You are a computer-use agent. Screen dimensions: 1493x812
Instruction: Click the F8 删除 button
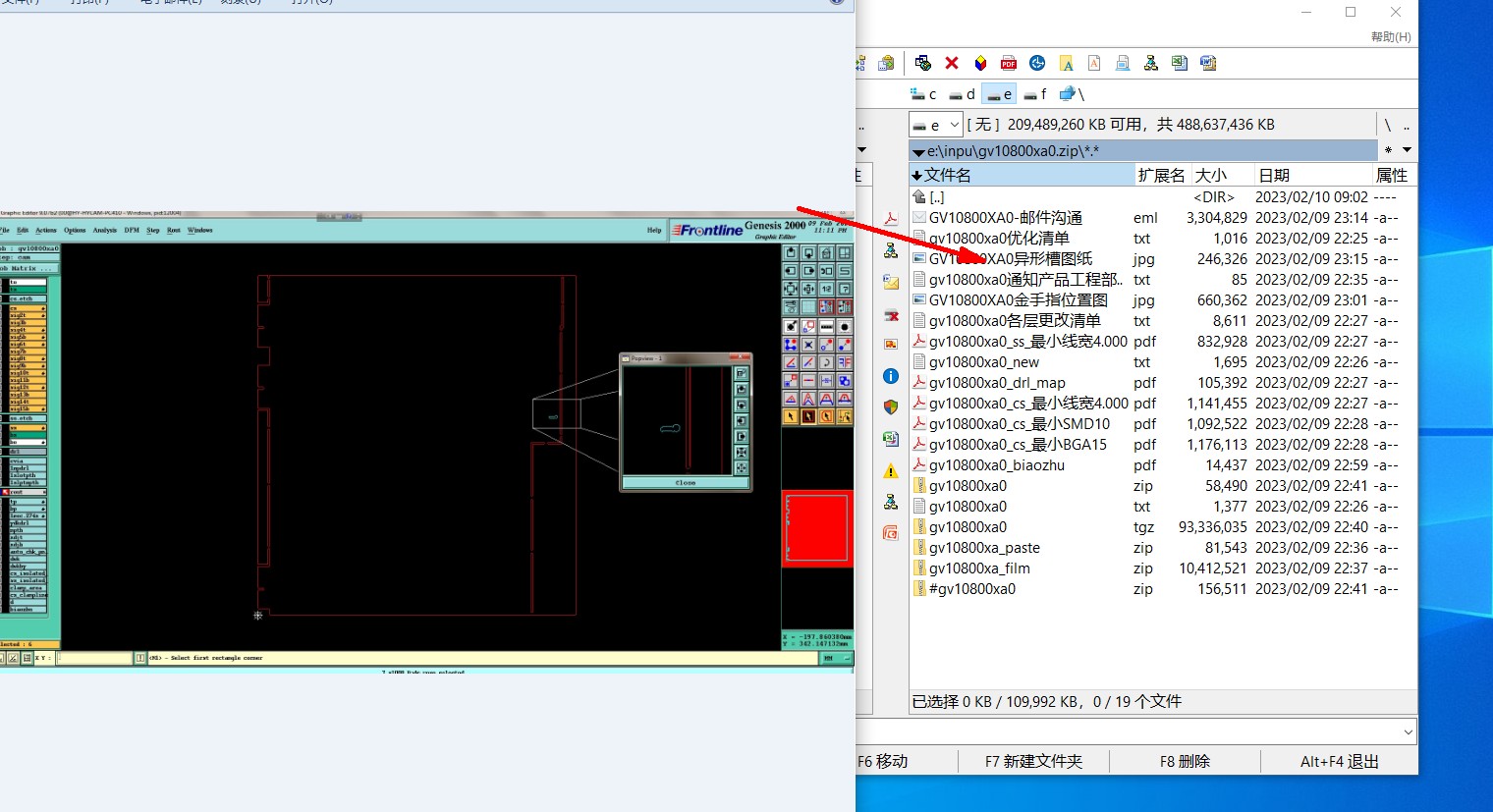[1185, 761]
